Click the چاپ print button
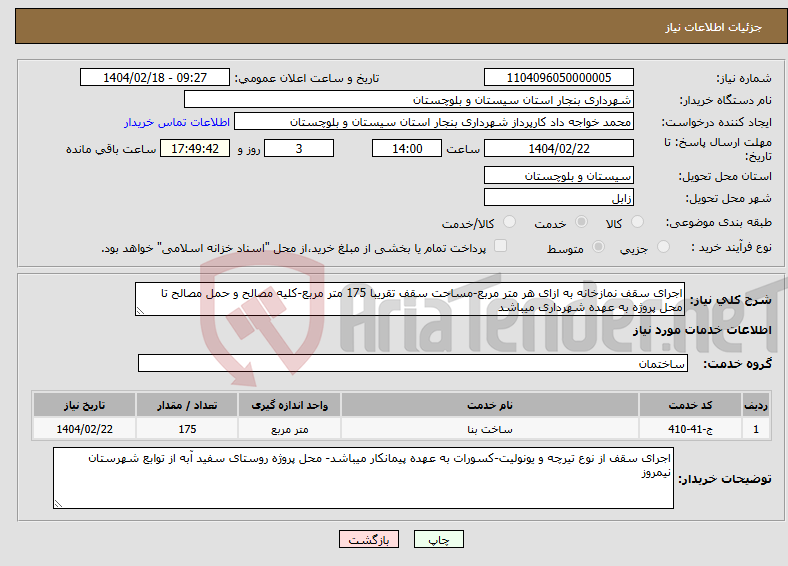 [439, 539]
